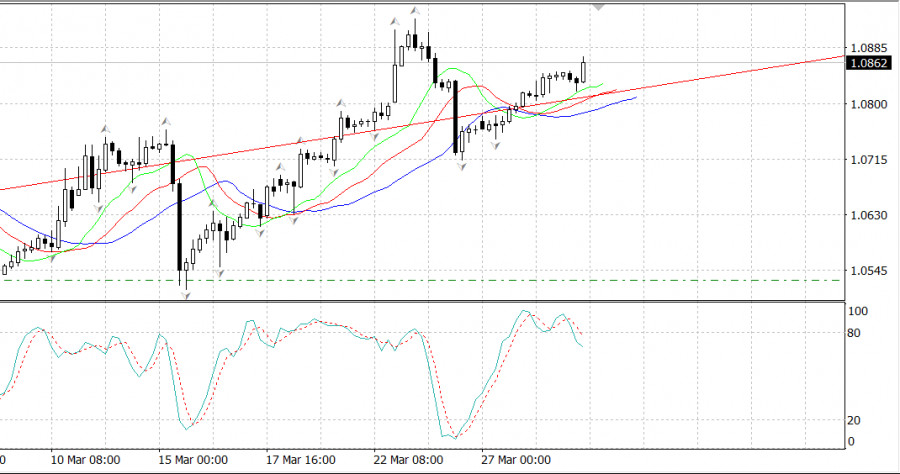Click the latest white candle at the right edge

tap(584, 72)
